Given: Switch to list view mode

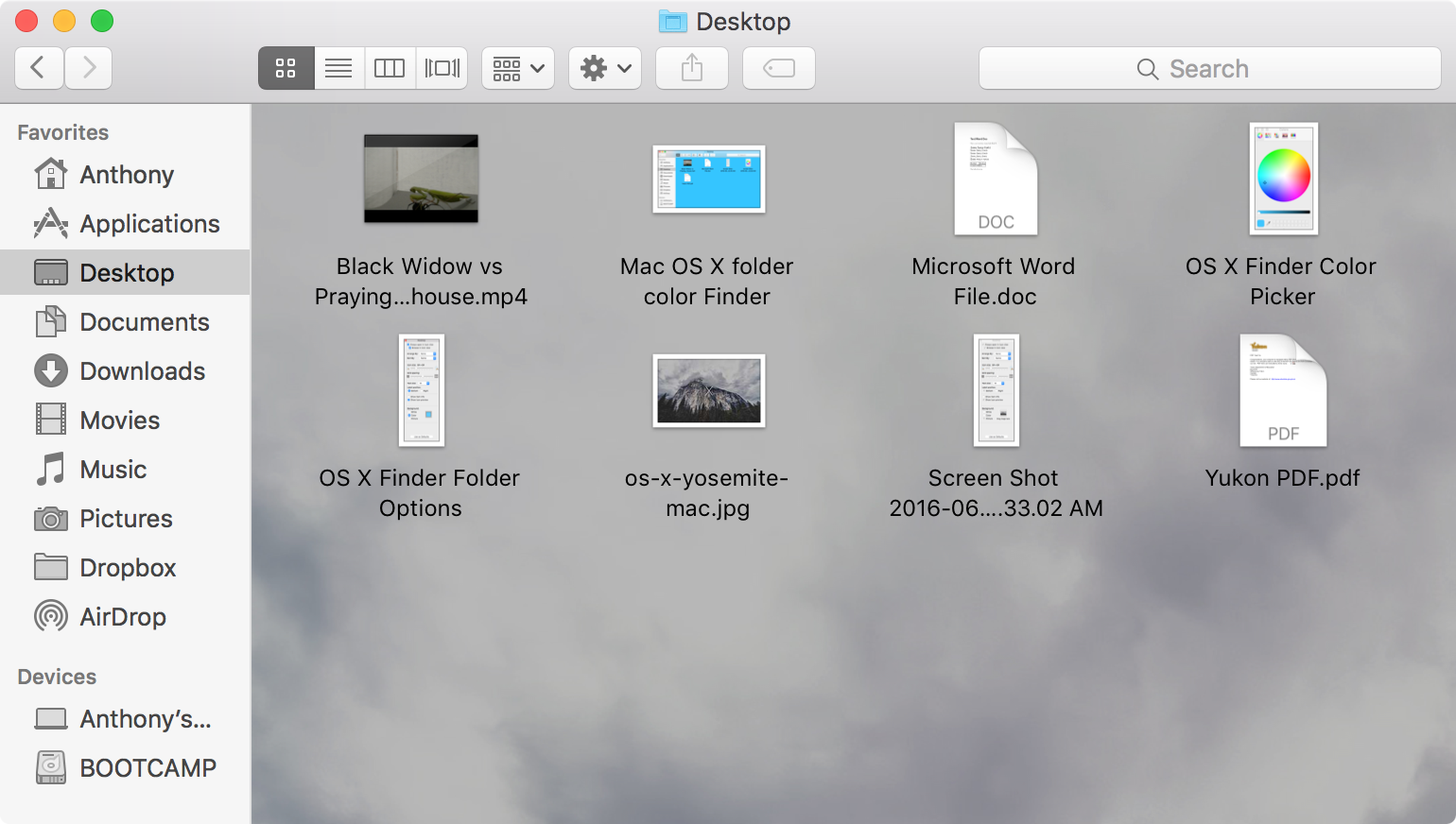Looking at the screenshot, I should click(338, 68).
